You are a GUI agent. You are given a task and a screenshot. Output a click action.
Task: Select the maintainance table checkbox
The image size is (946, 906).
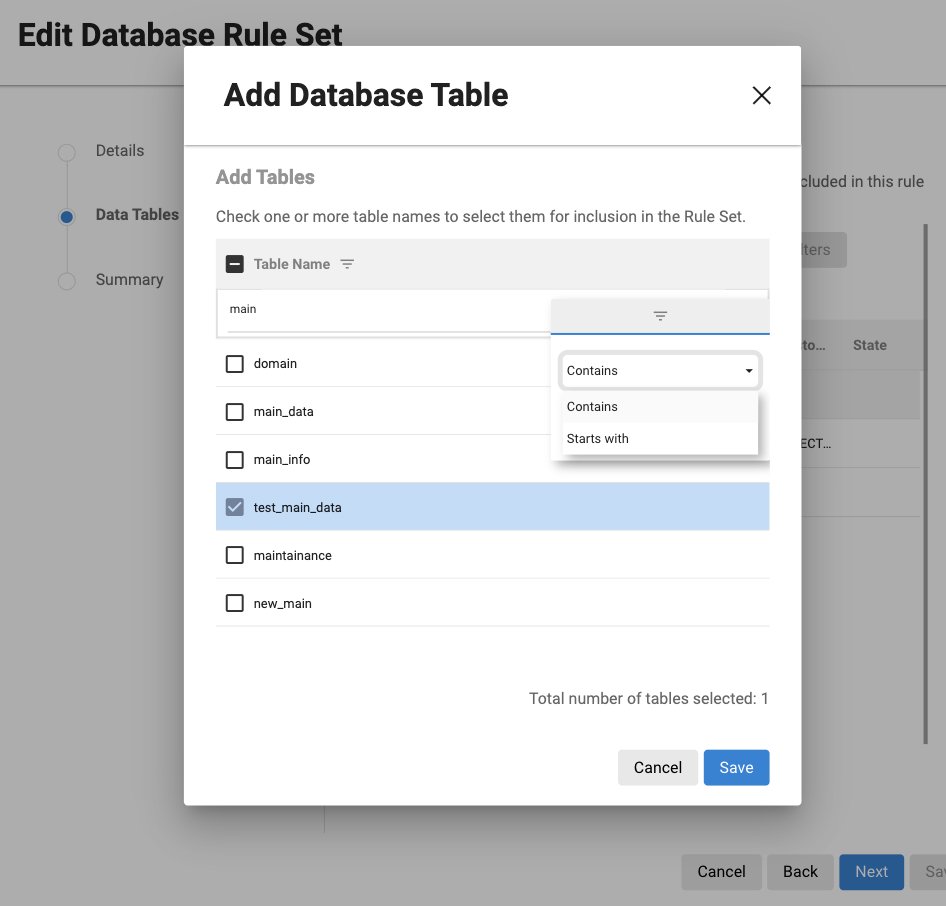coord(235,556)
